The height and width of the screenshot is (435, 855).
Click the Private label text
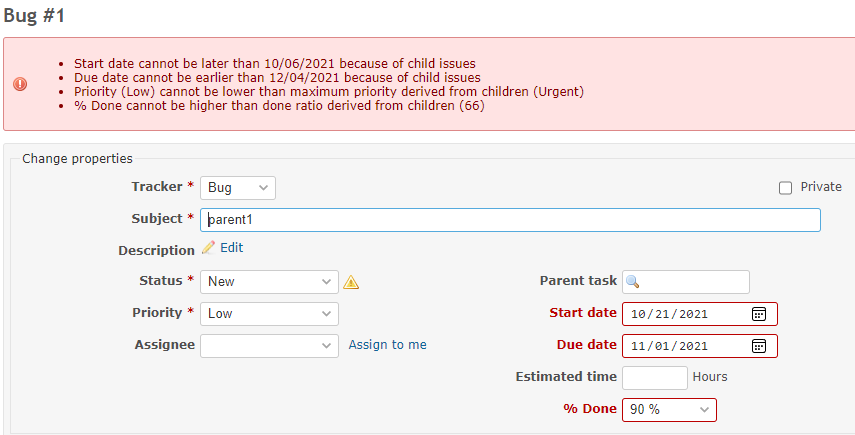click(x=821, y=186)
